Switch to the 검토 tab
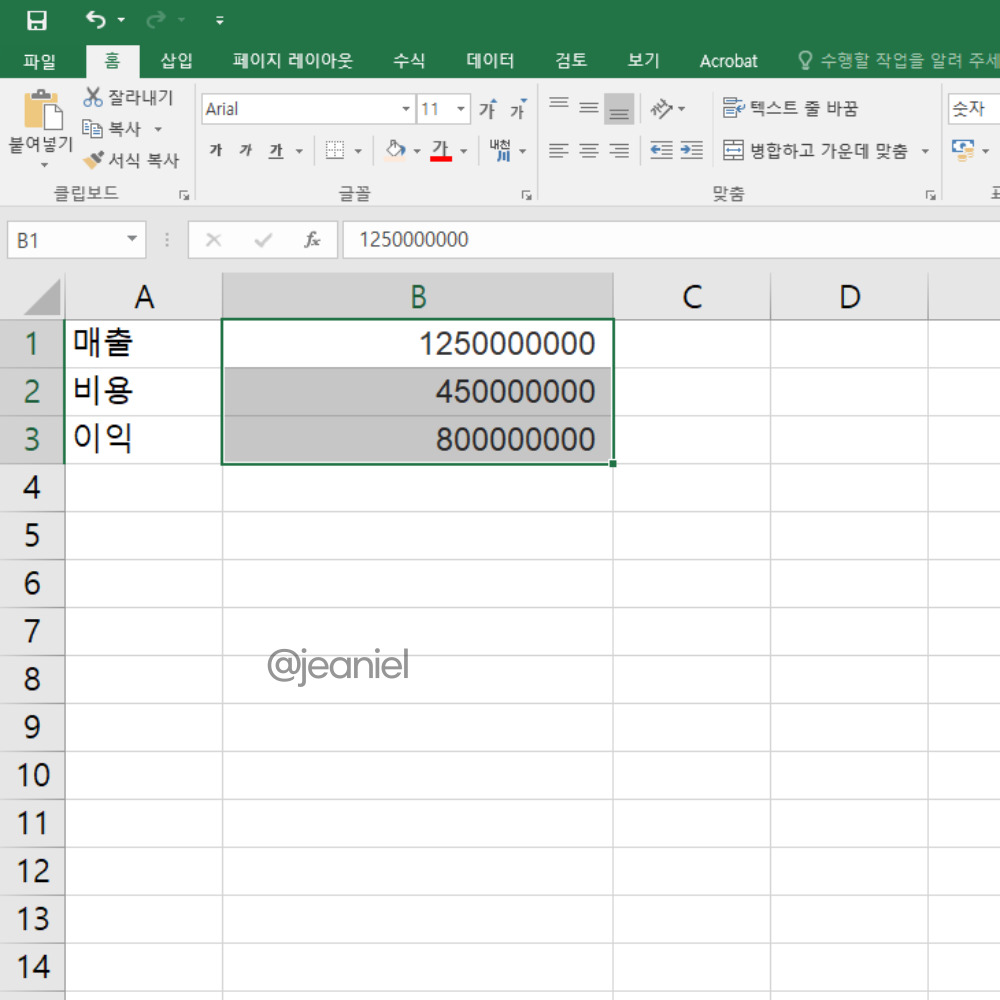The image size is (1000, 1000). tap(571, 61)
